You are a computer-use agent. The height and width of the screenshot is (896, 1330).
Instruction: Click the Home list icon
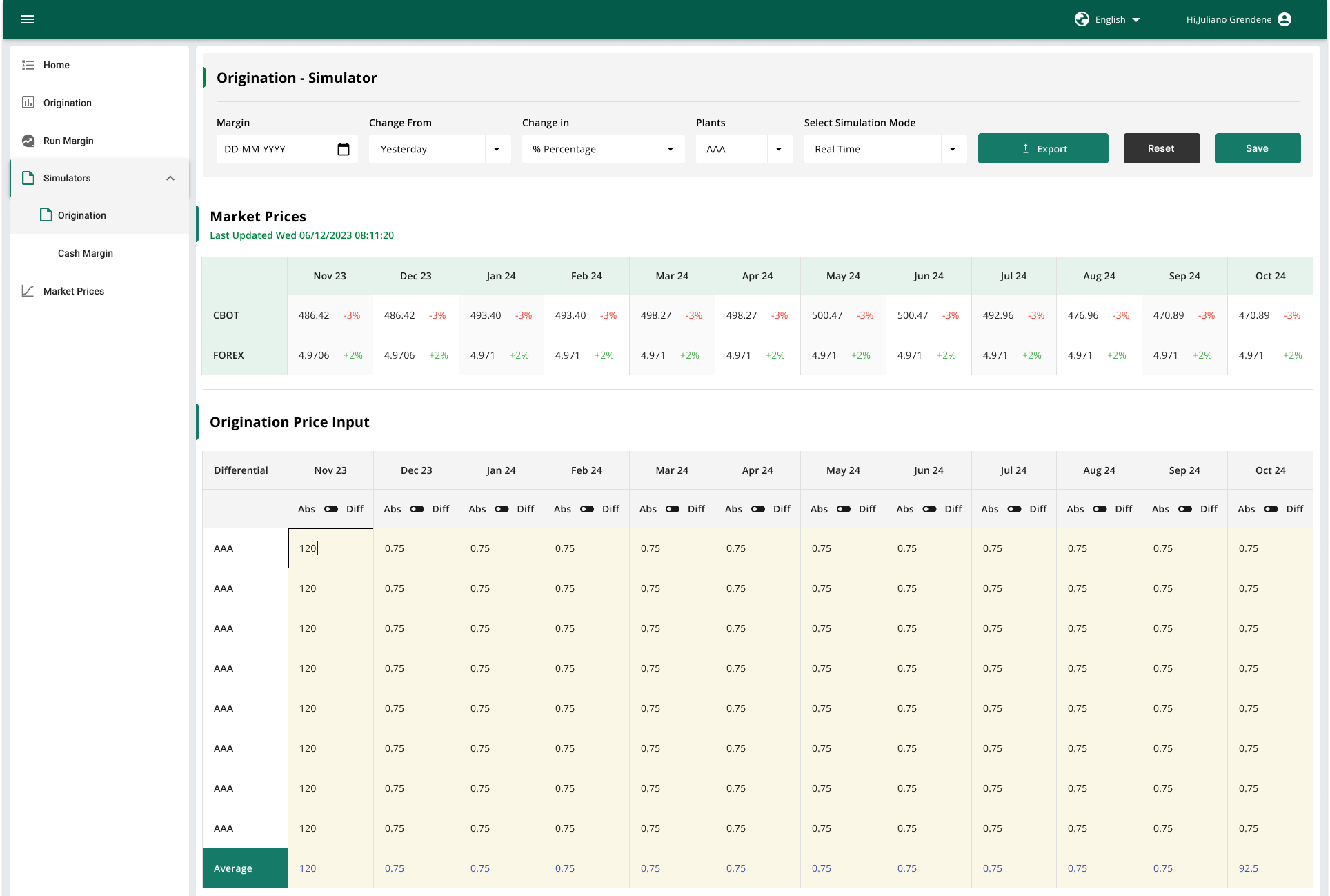pyautogui.click(x=28, y=65)
